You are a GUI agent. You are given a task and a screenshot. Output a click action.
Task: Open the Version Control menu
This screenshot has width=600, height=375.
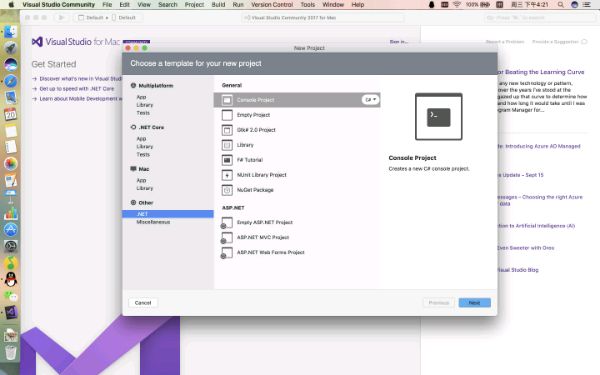pyautogui.click(x=272, y=5)
